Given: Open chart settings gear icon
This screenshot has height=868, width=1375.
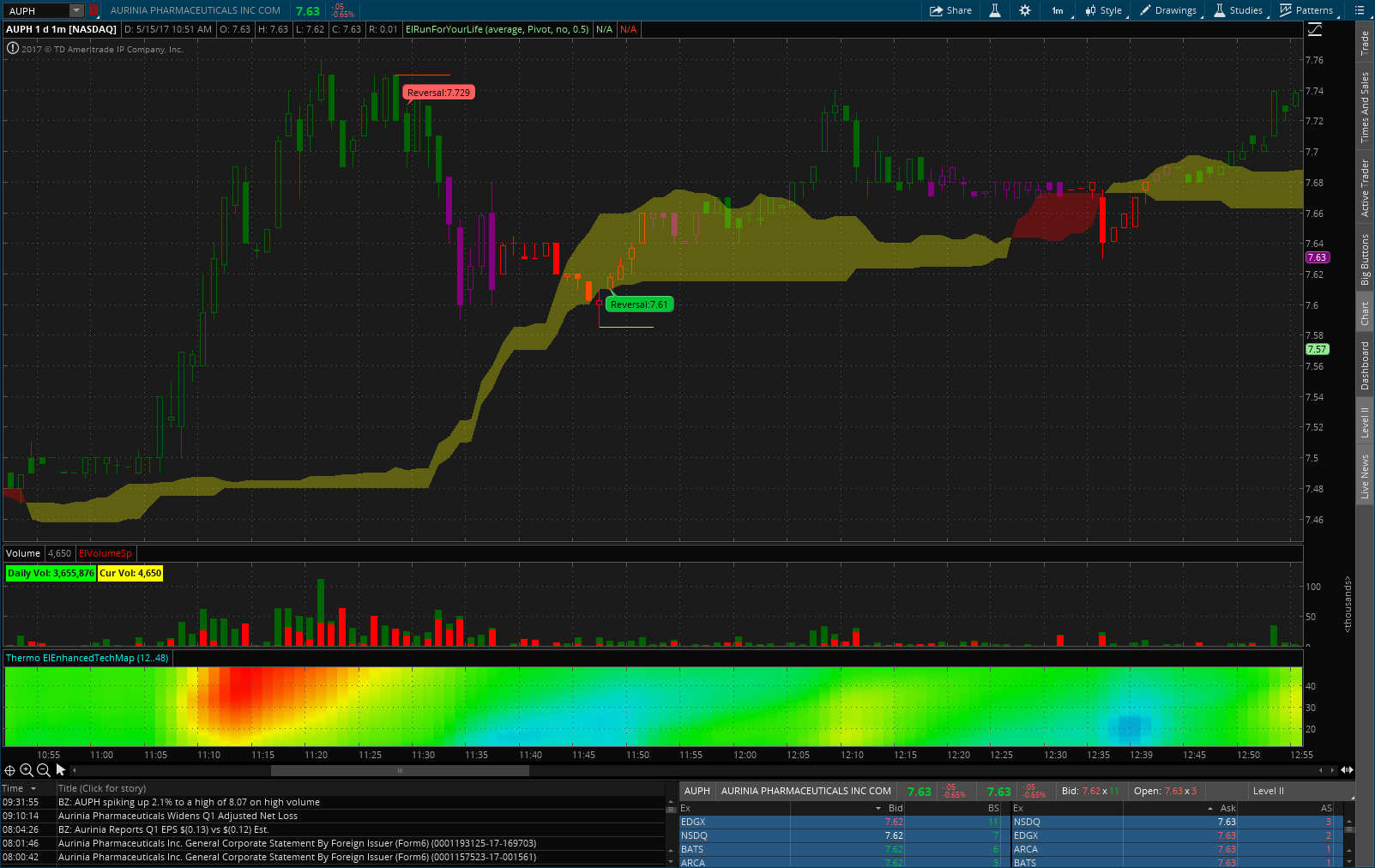Looking at the screenshot, I should tap(1025, 10).
